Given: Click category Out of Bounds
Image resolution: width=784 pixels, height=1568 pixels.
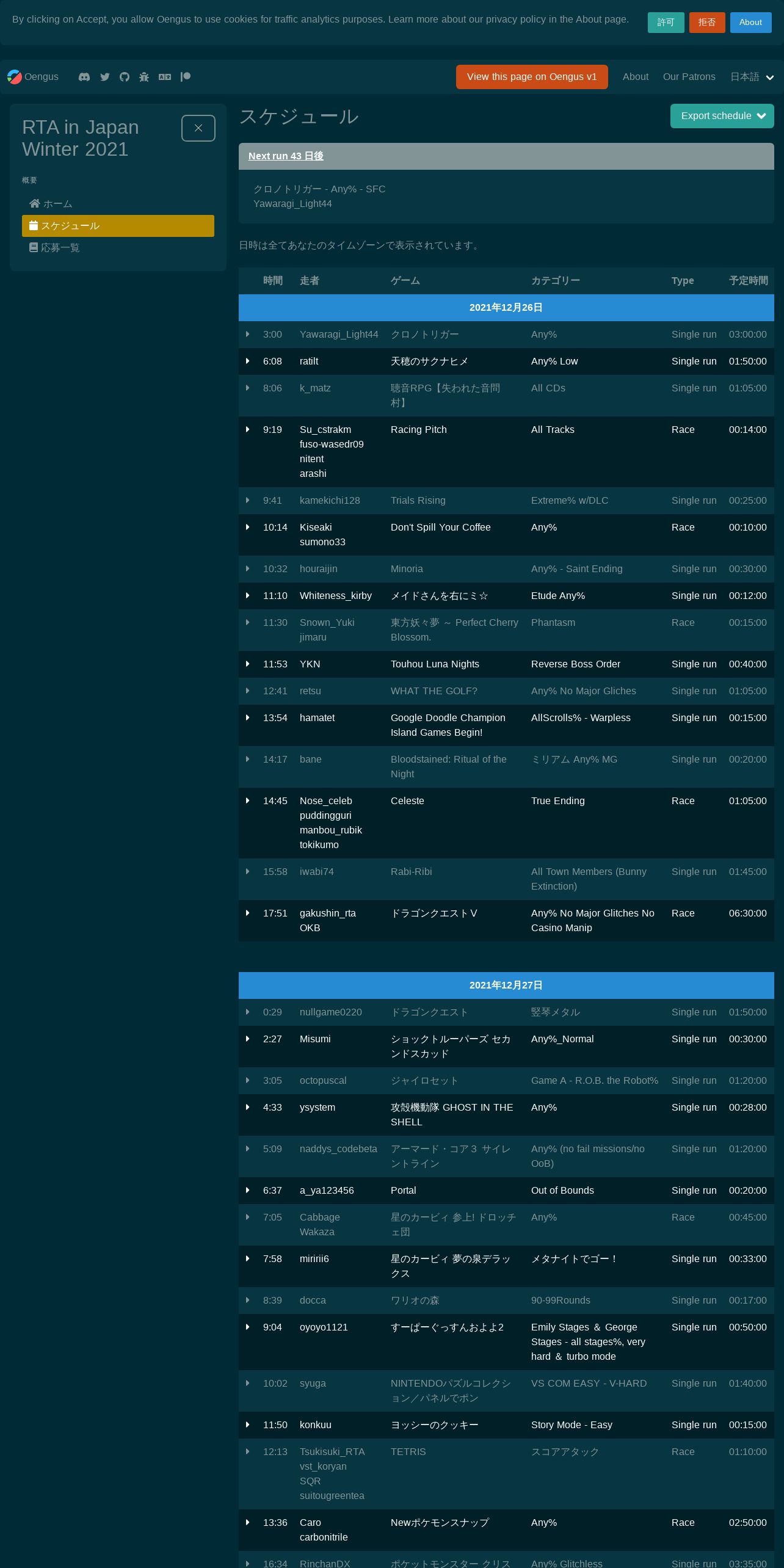Looking at the screenshot, I should (x=562, y=1191).
